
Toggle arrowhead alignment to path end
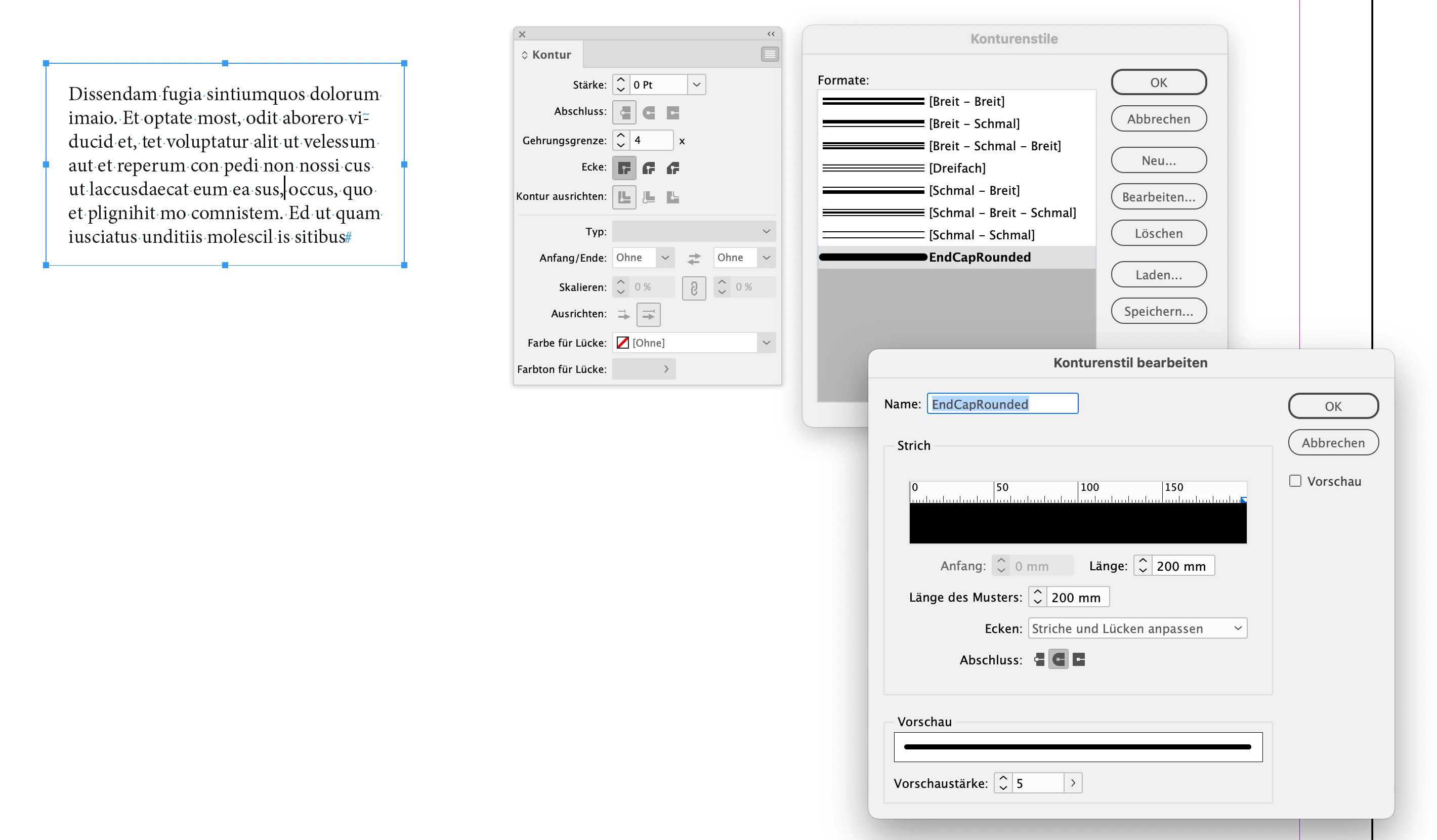(648, 314)
